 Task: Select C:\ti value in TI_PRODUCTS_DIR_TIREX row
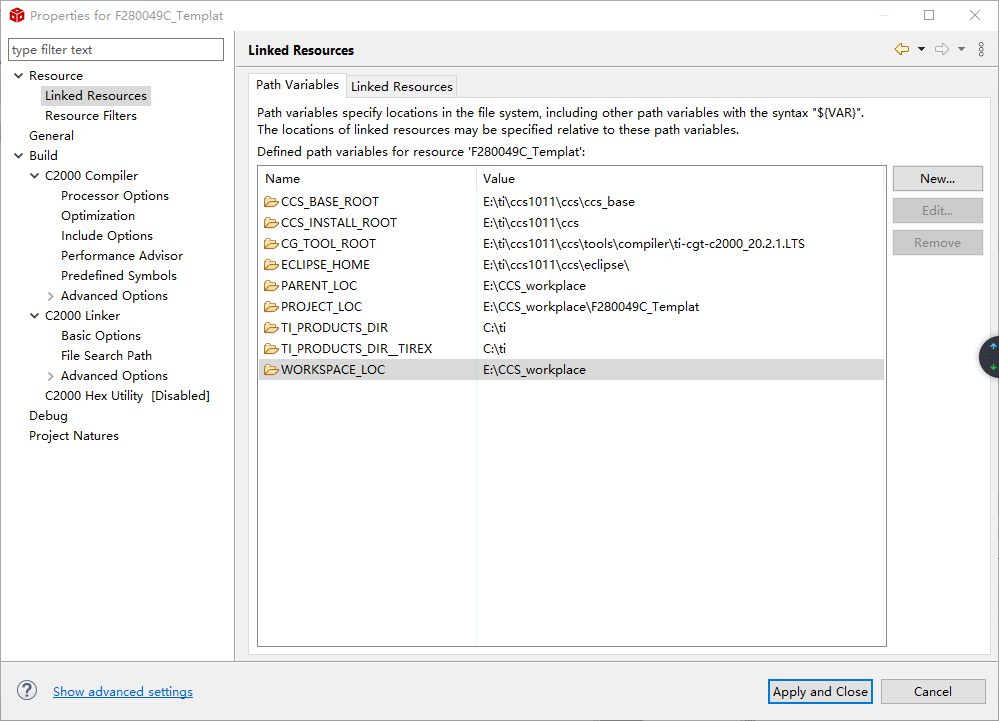pyautogui.click(x=494, y=349)
